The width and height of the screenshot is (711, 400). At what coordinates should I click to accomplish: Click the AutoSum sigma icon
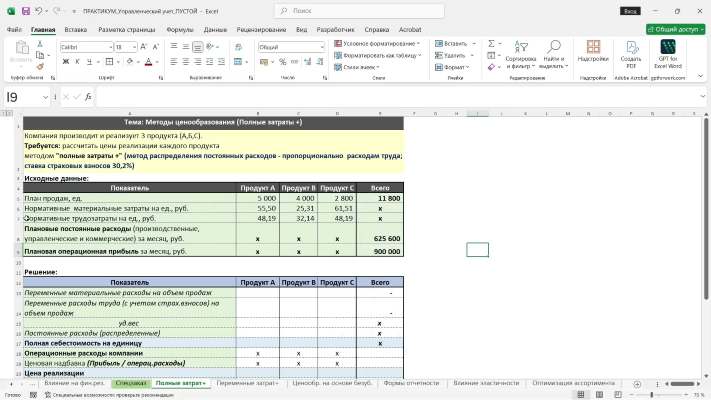(x=492, y=44)
